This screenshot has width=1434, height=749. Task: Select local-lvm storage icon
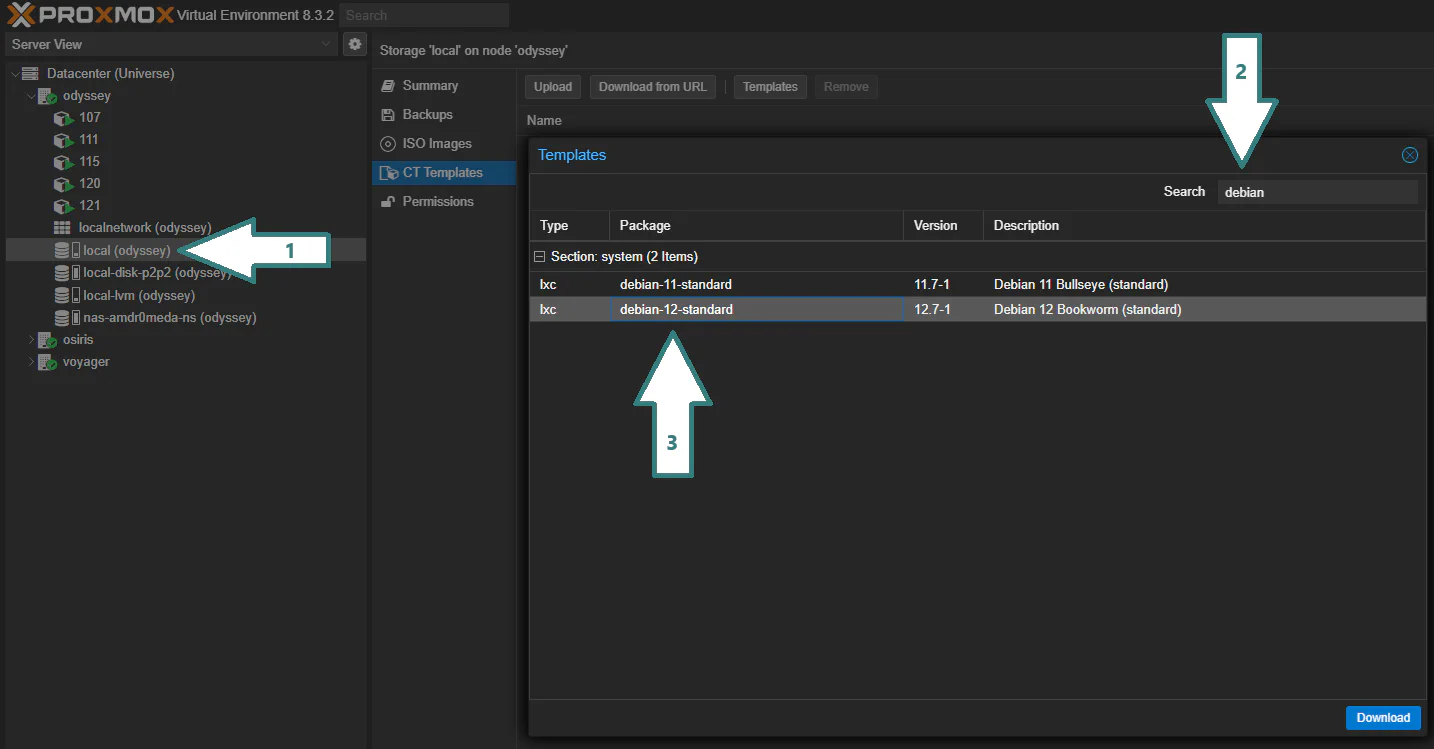coord(67,296)
